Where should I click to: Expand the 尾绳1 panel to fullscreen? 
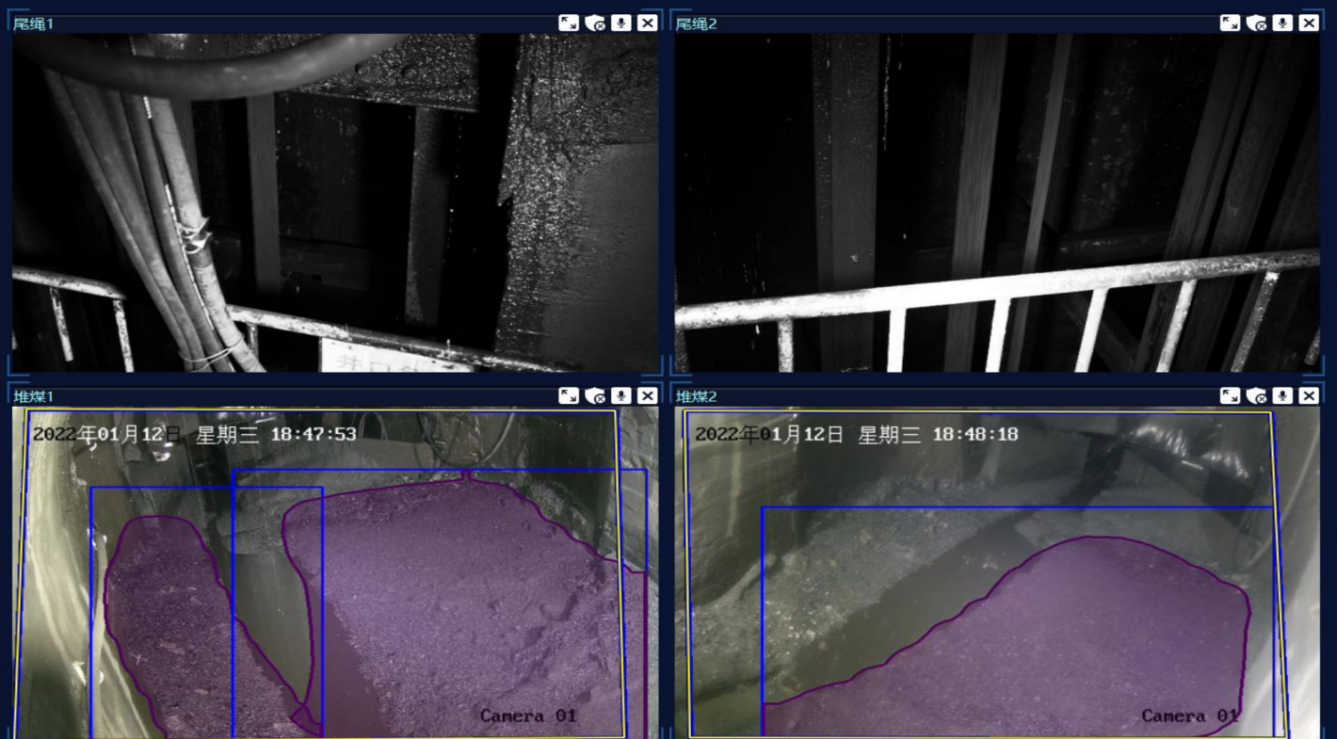pos(568,23)
